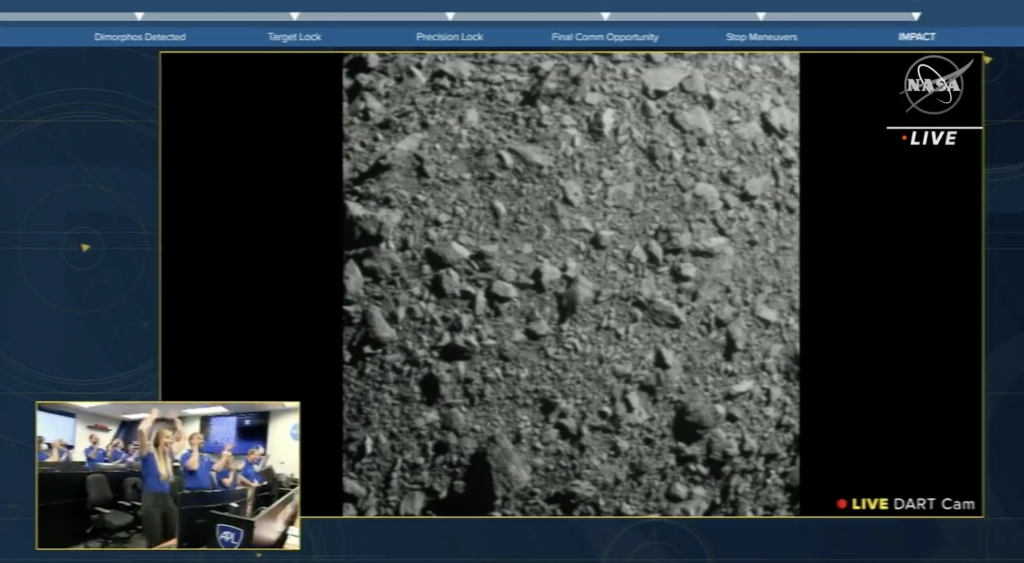Click the Target Lock timeline marker
This screenshot has height=563, width=1024.
pos(295,16)
